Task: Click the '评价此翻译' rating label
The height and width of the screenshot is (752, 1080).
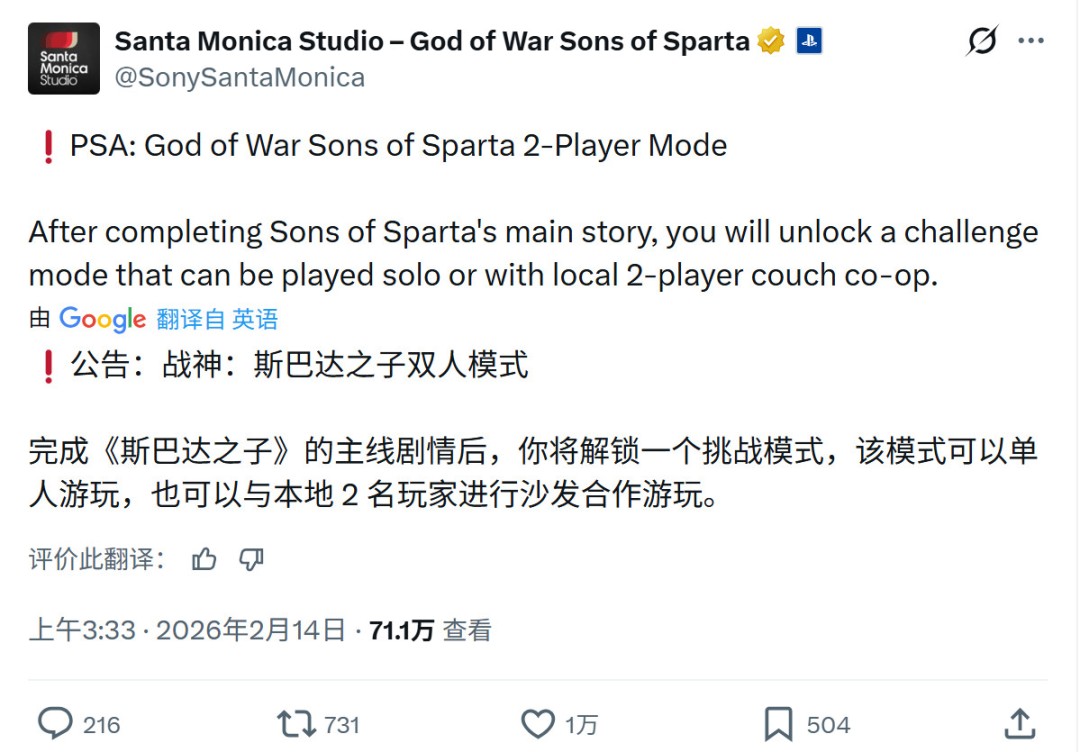Action: (88, 560)
